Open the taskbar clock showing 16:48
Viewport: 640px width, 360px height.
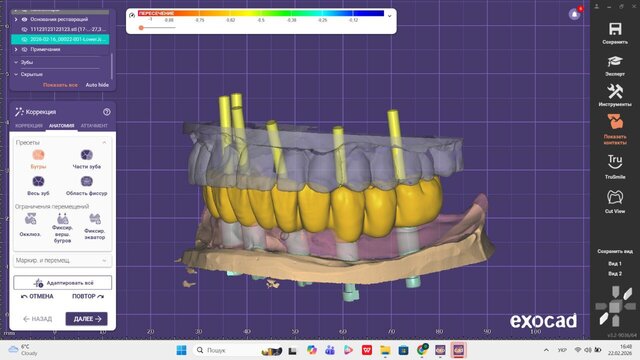point(620,350)
